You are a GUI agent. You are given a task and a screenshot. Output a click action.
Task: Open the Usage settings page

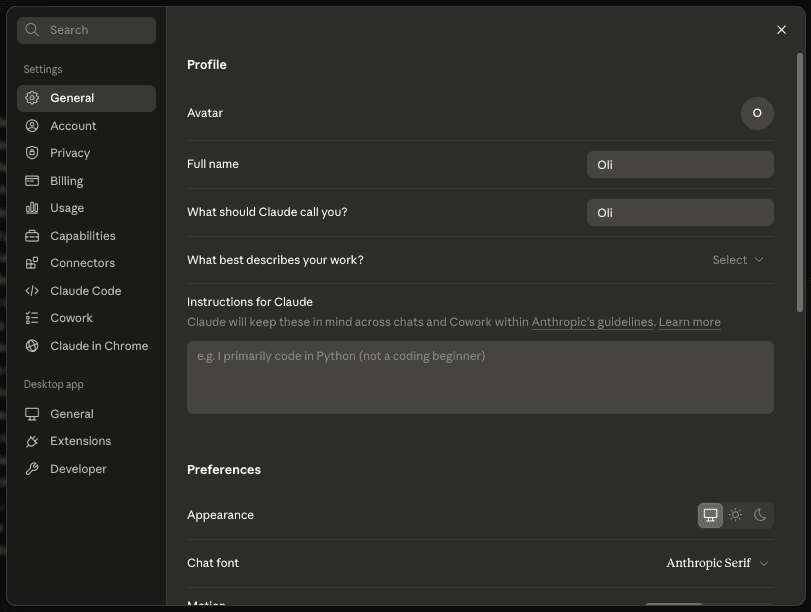[86, 208]
